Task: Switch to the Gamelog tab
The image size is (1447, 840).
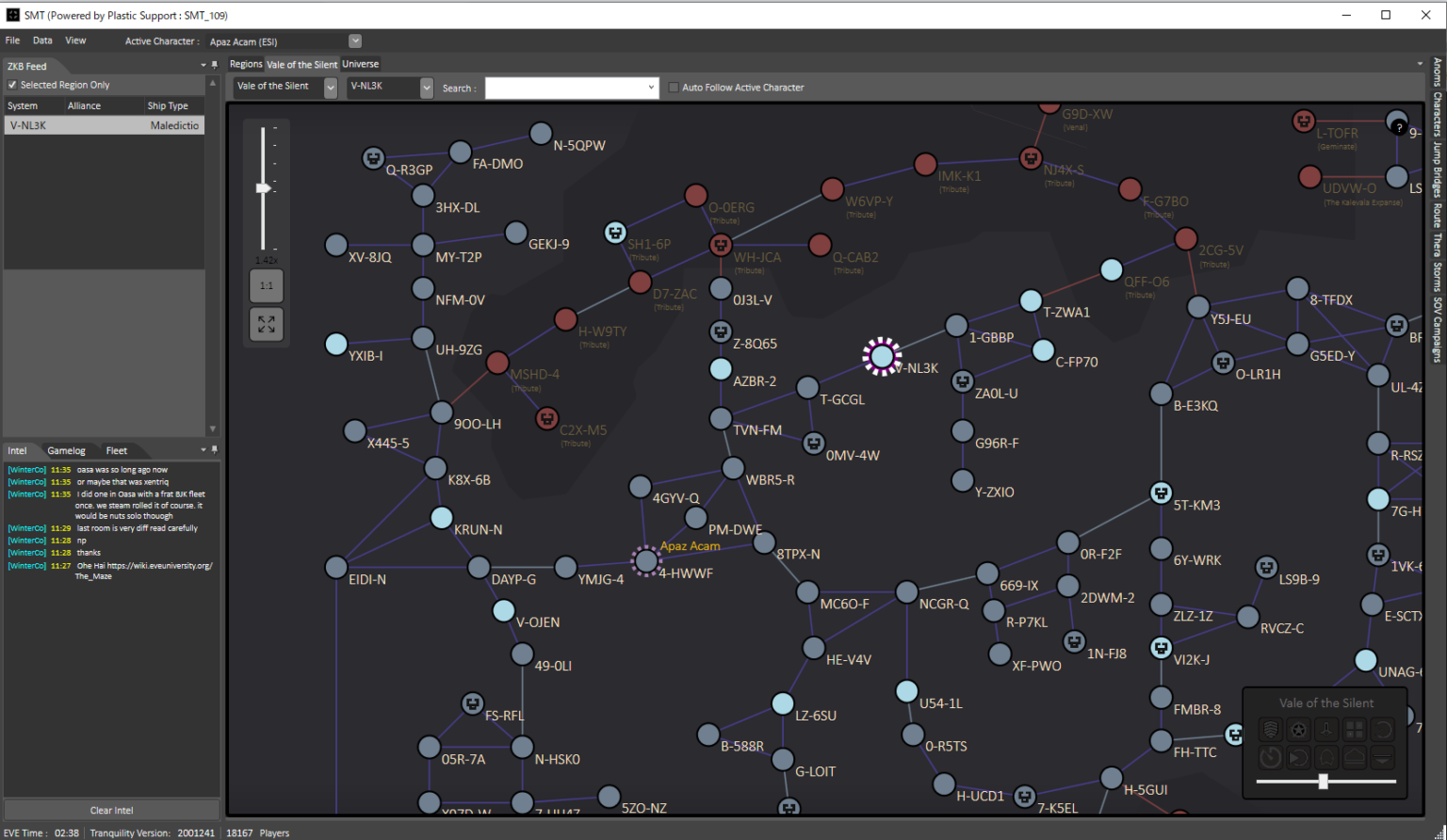Action: point(66,451)
